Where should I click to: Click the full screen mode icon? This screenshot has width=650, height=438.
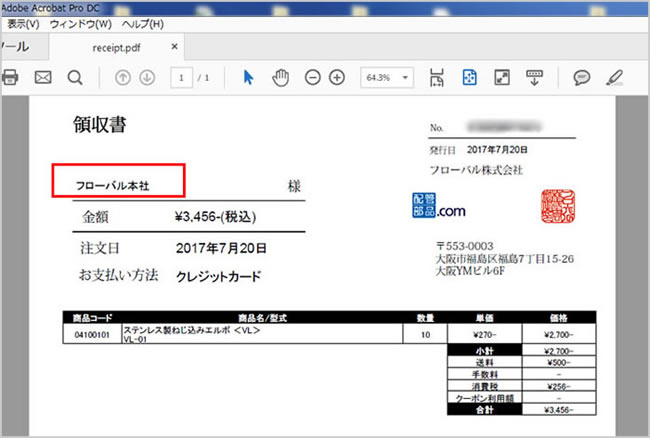point(501,77)
